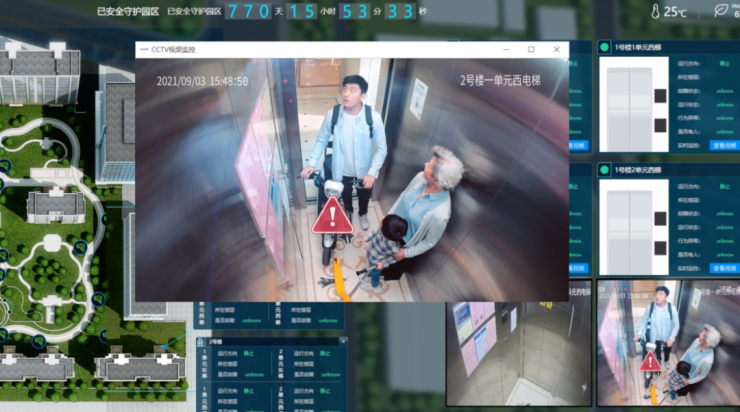Click 查看视频 button for 1号楼2单元西梯
Viewport: 740px width, 412px height.
(724, 268)
